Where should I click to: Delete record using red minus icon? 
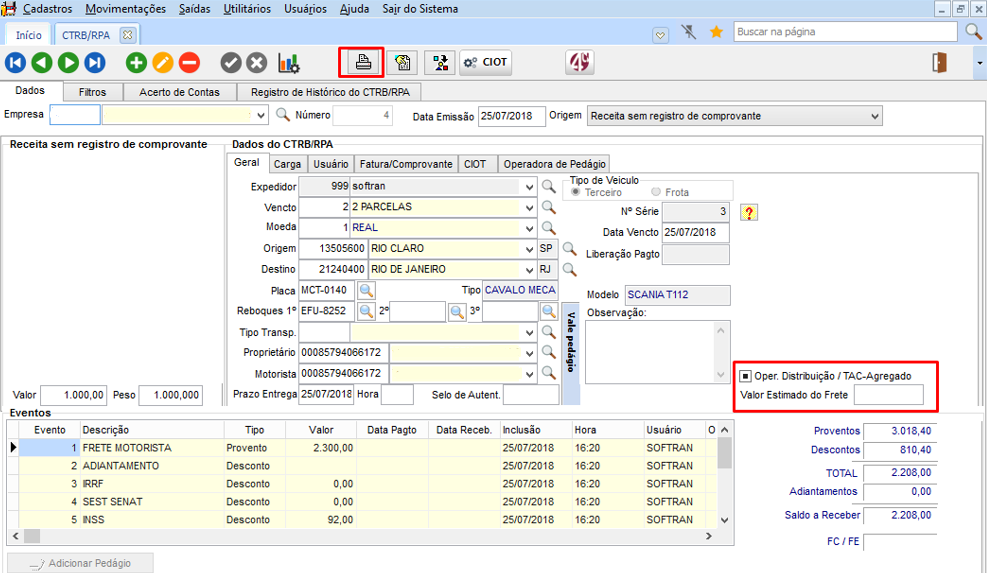(x=189, y=63)
